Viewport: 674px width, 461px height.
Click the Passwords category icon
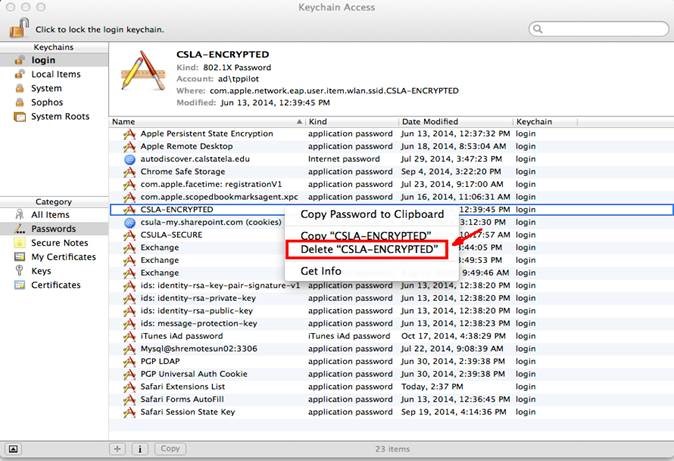click(x=20, y=228)
